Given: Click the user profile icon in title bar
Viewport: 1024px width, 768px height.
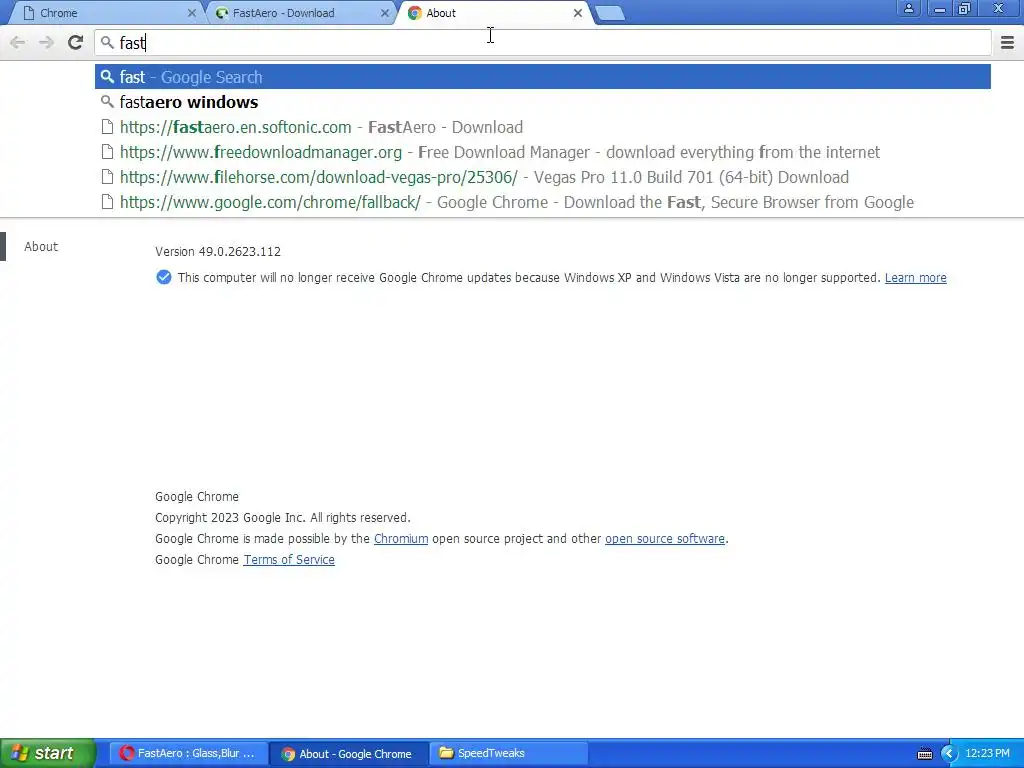Looking at the screenshot, I should tap(908, 8).
